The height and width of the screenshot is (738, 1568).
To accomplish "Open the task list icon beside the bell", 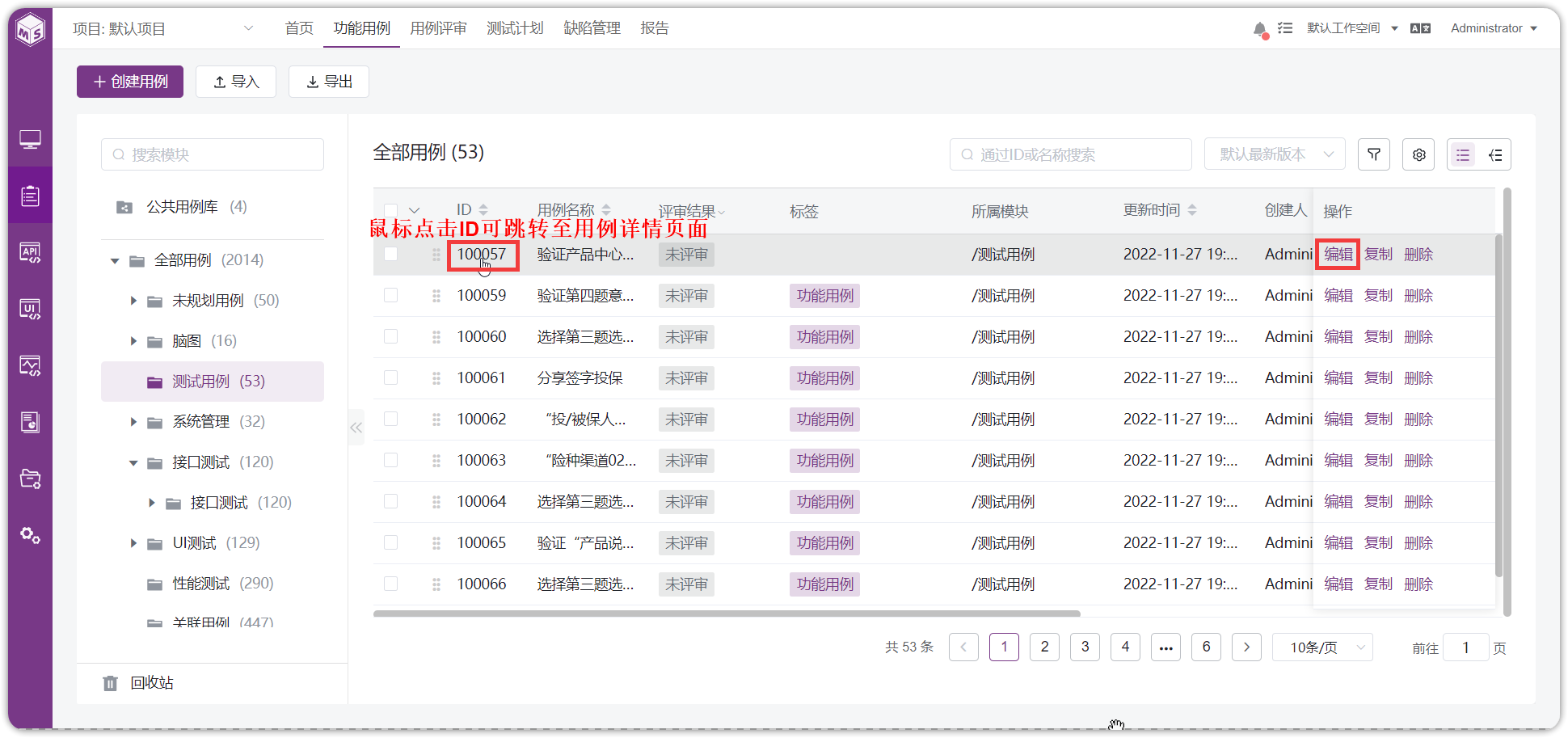I will (x=1285, y=28).
